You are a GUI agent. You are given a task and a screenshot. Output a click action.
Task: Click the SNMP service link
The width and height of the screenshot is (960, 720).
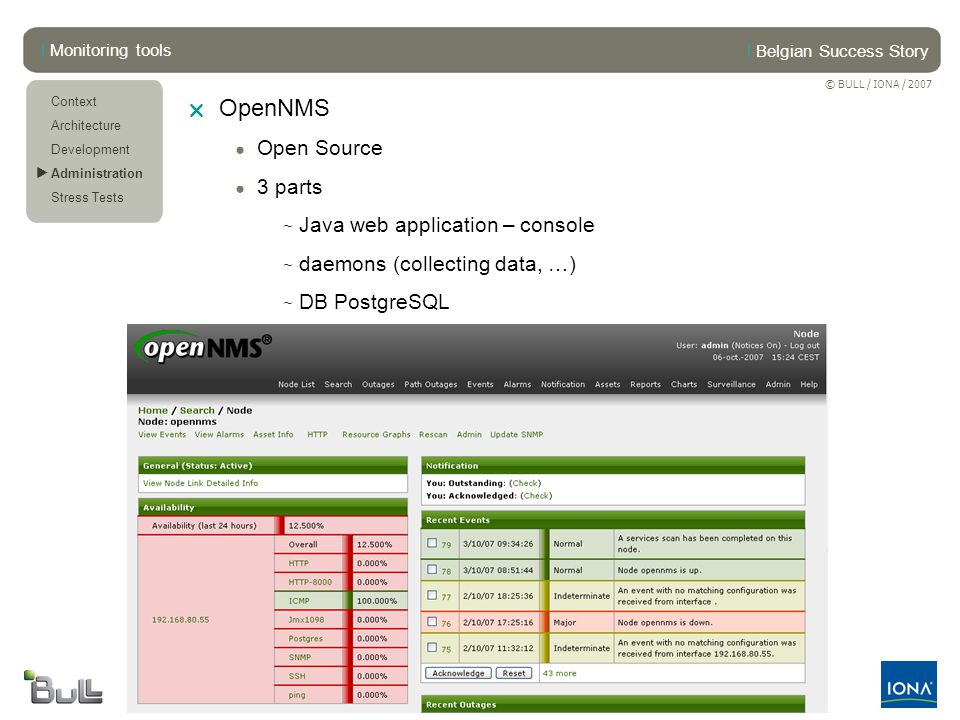click(x=299, y=658)
